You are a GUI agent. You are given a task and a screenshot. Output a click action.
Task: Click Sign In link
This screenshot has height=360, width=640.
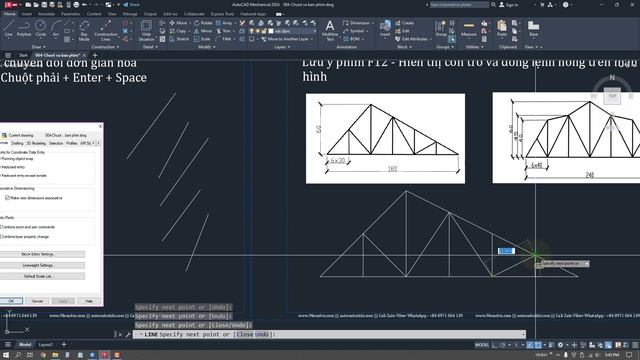[509, 4]
